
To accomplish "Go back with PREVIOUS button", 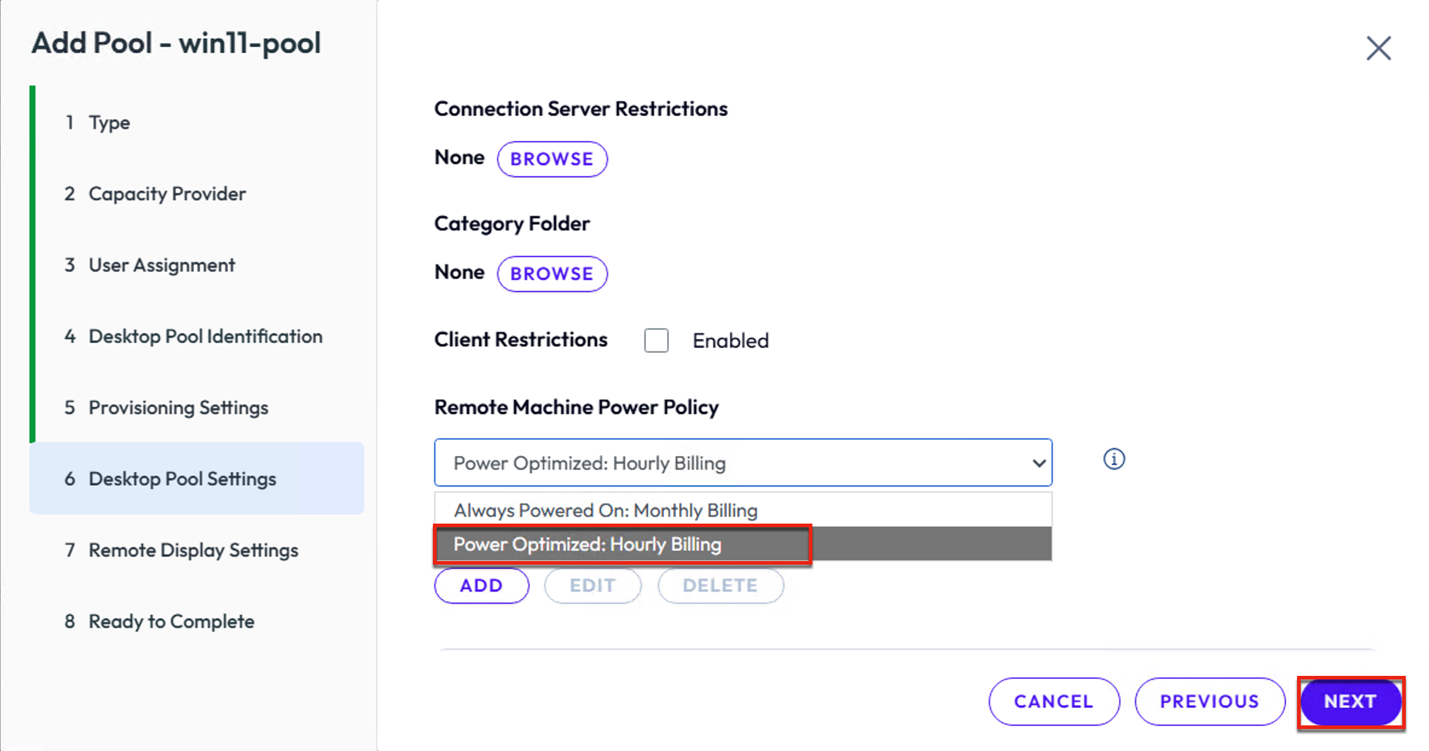I will (1209, 701).
